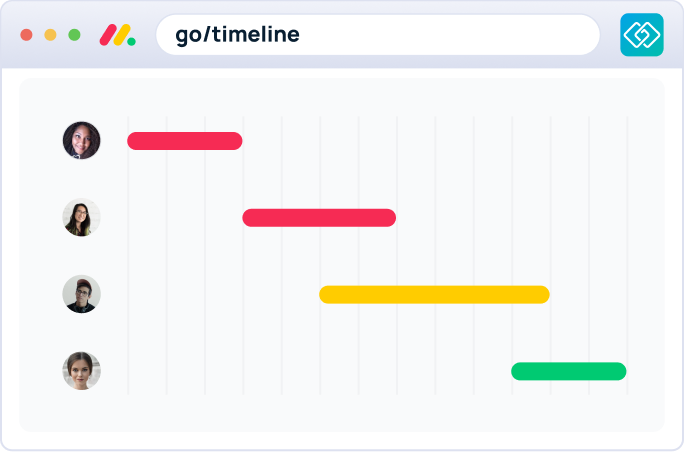684x452 pixels.
Task: Open the third row avatar with glasses
Action: pos(81,294)
